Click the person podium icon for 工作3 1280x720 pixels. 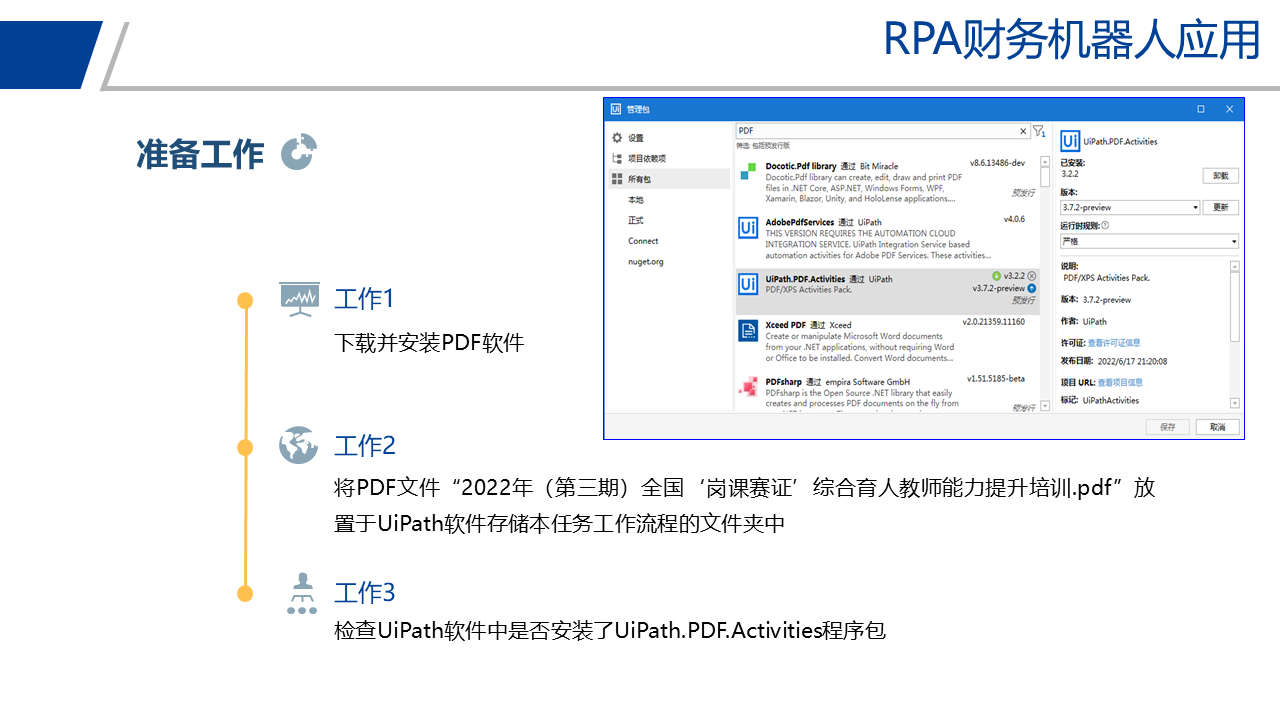click(x=302, y=593)
